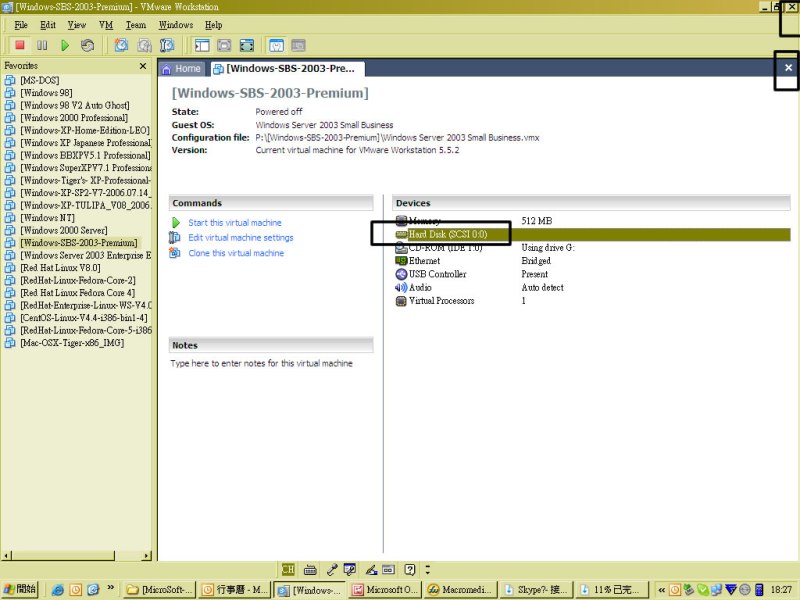Select the [Windows-SBS-2003-Pre... tab
The width and height of the screenshot is (800, 600).
(286, 69)
